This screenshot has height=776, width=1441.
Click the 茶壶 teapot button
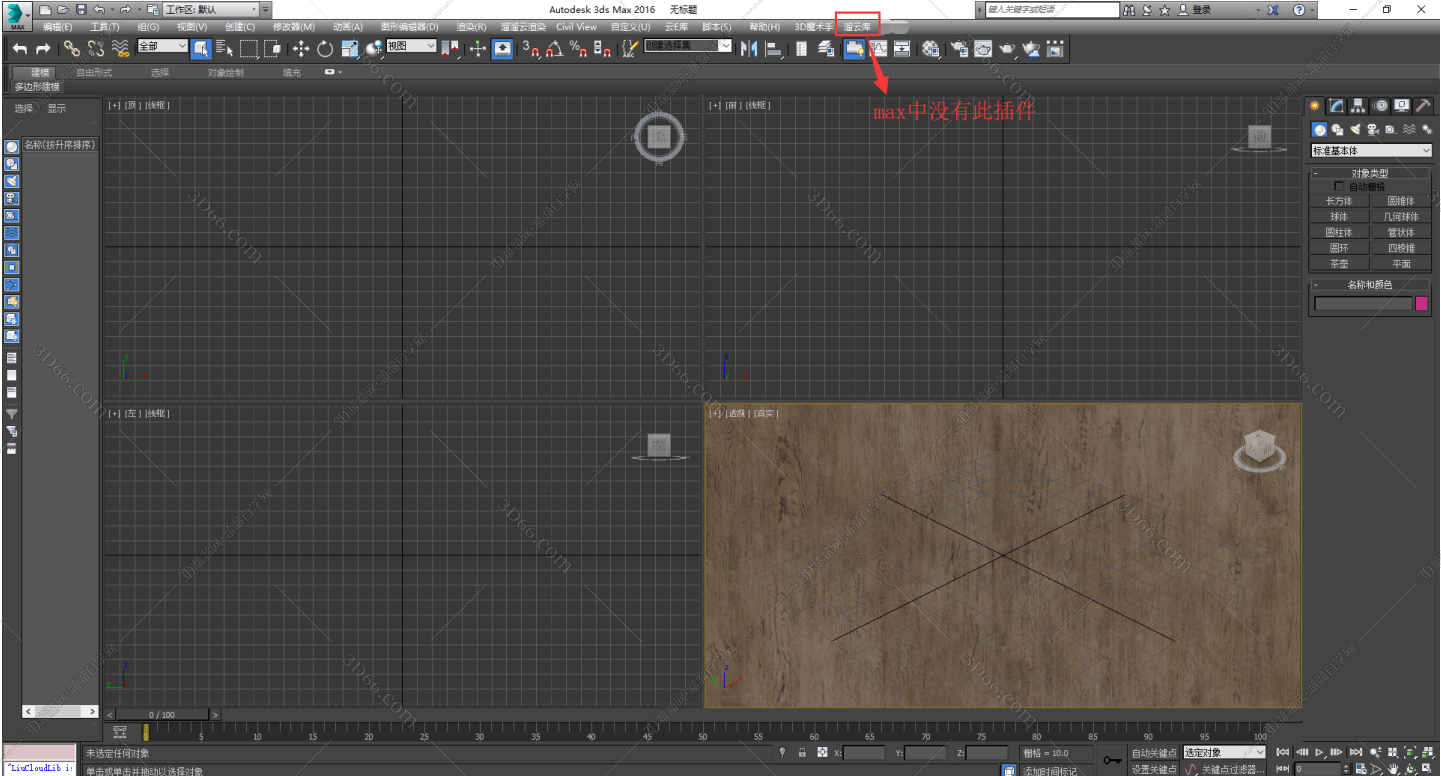click(x=1339, y=264)
